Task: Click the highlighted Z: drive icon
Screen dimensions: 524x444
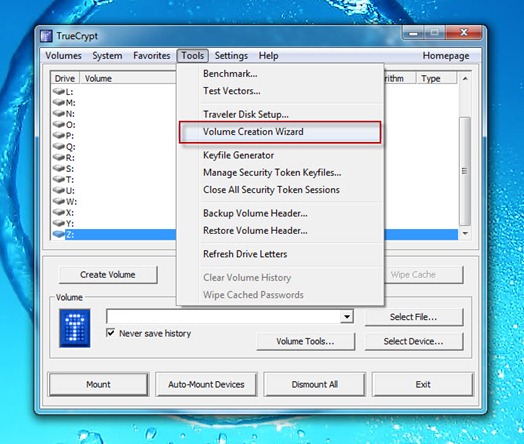Action: pyautogui.click(x=58, y=234)
